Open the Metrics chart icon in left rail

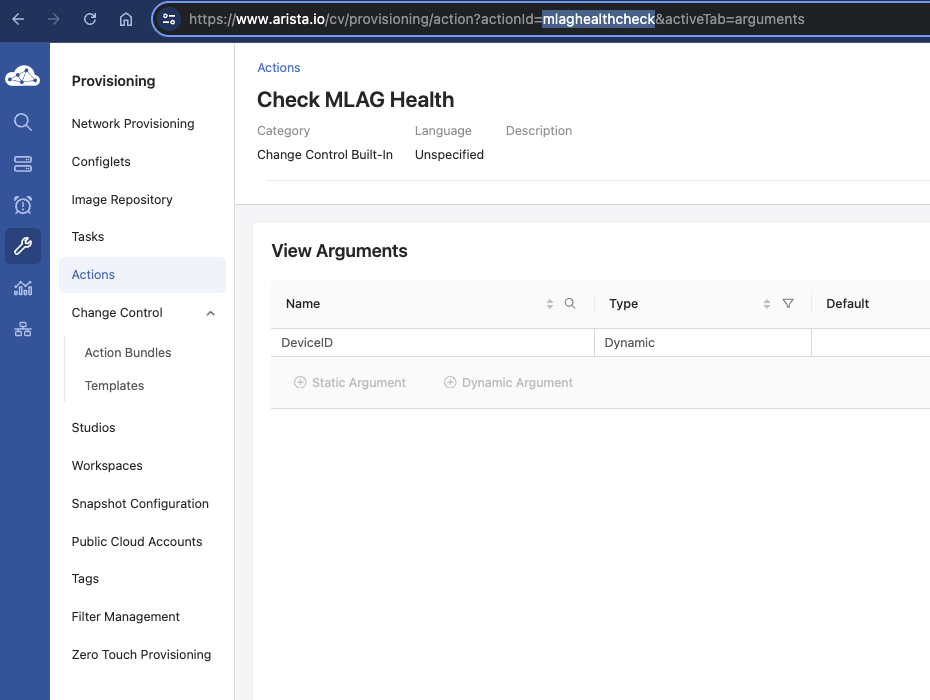tap(23, 288)
